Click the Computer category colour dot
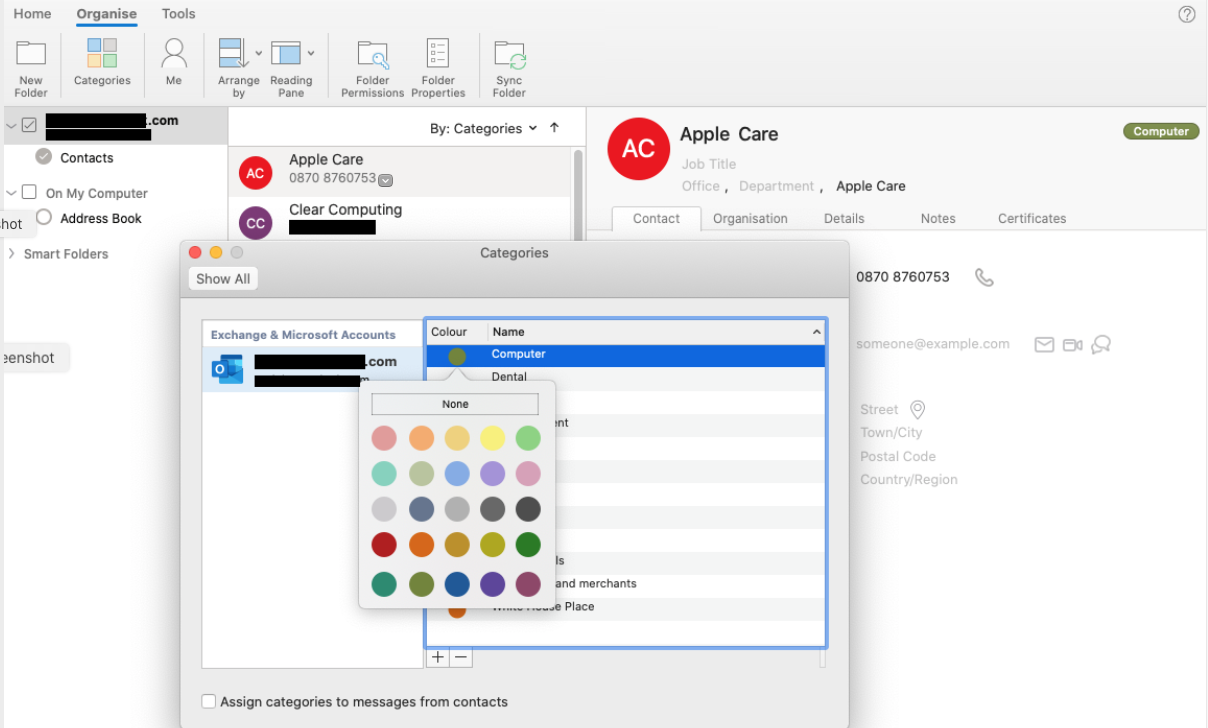Screen dimensions: 1208x728 click(457, 355)
